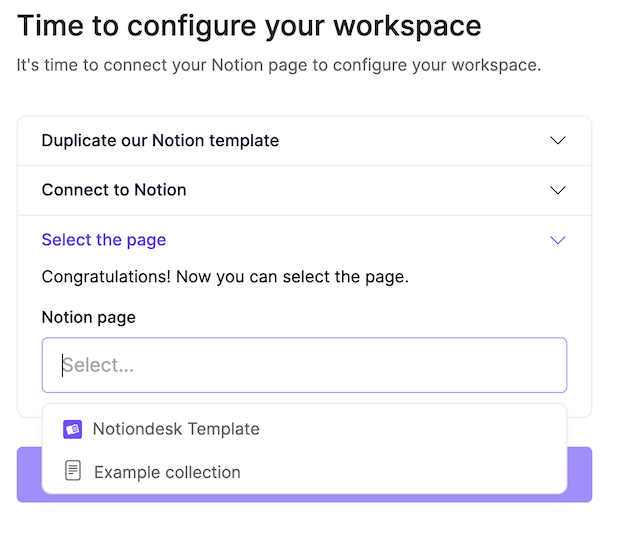Click the blinking text cursor in the Select field
640x540 pixels.
click(x=63, y=365)
